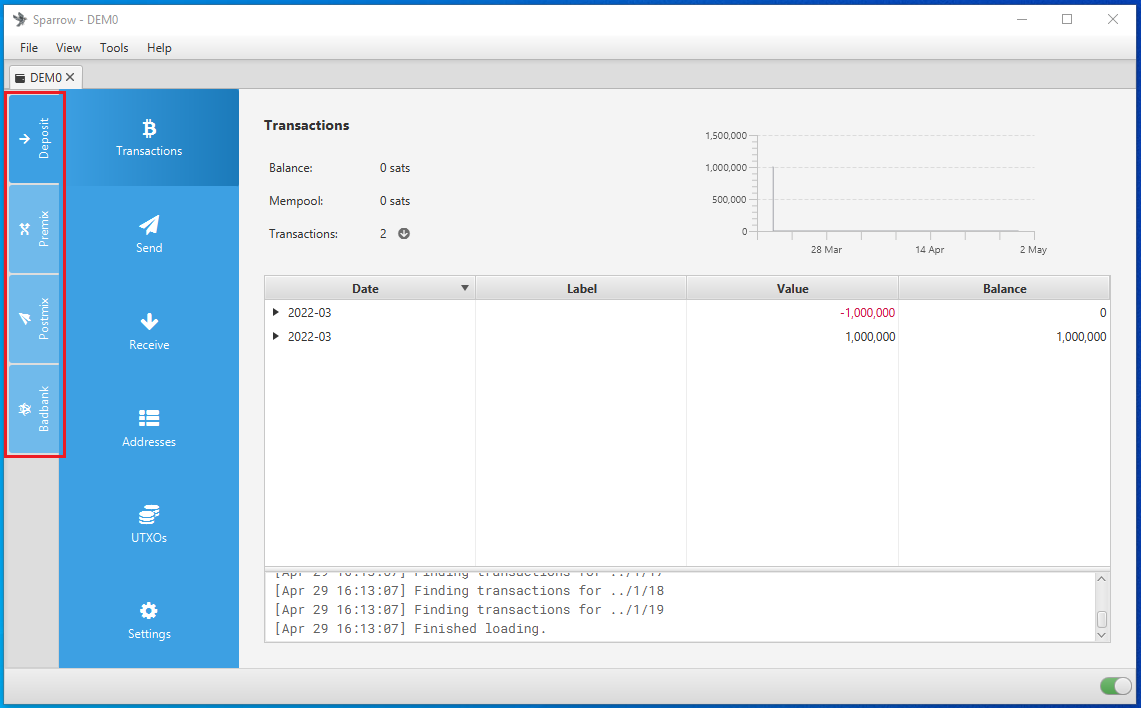
Task: Open the Settings gear panel
Action: [149, 620]
